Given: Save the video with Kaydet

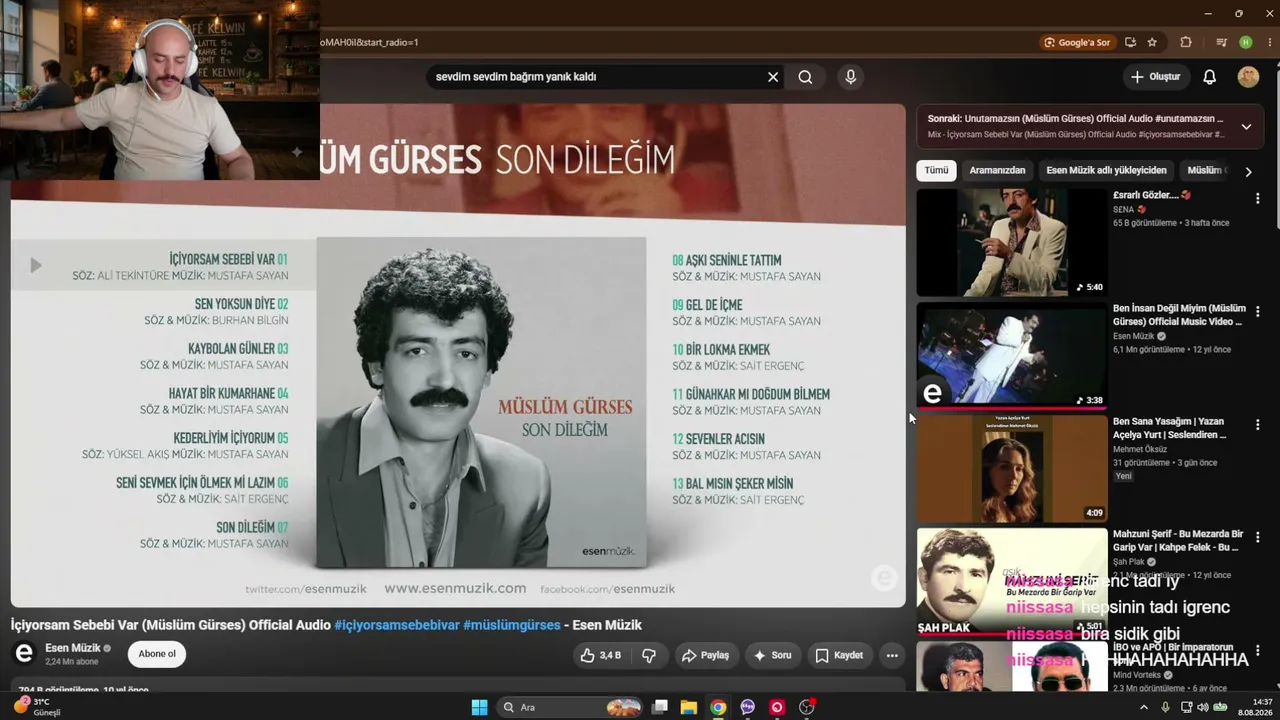Looking at the screenshot, I should [839, 655].
